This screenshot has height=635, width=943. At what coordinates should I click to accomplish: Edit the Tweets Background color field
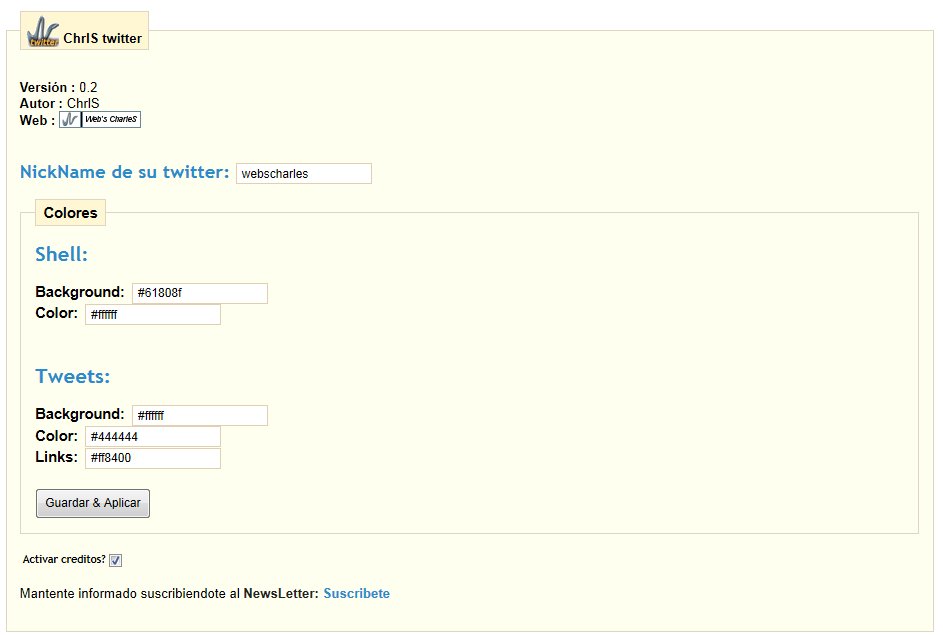coord(200,416)
